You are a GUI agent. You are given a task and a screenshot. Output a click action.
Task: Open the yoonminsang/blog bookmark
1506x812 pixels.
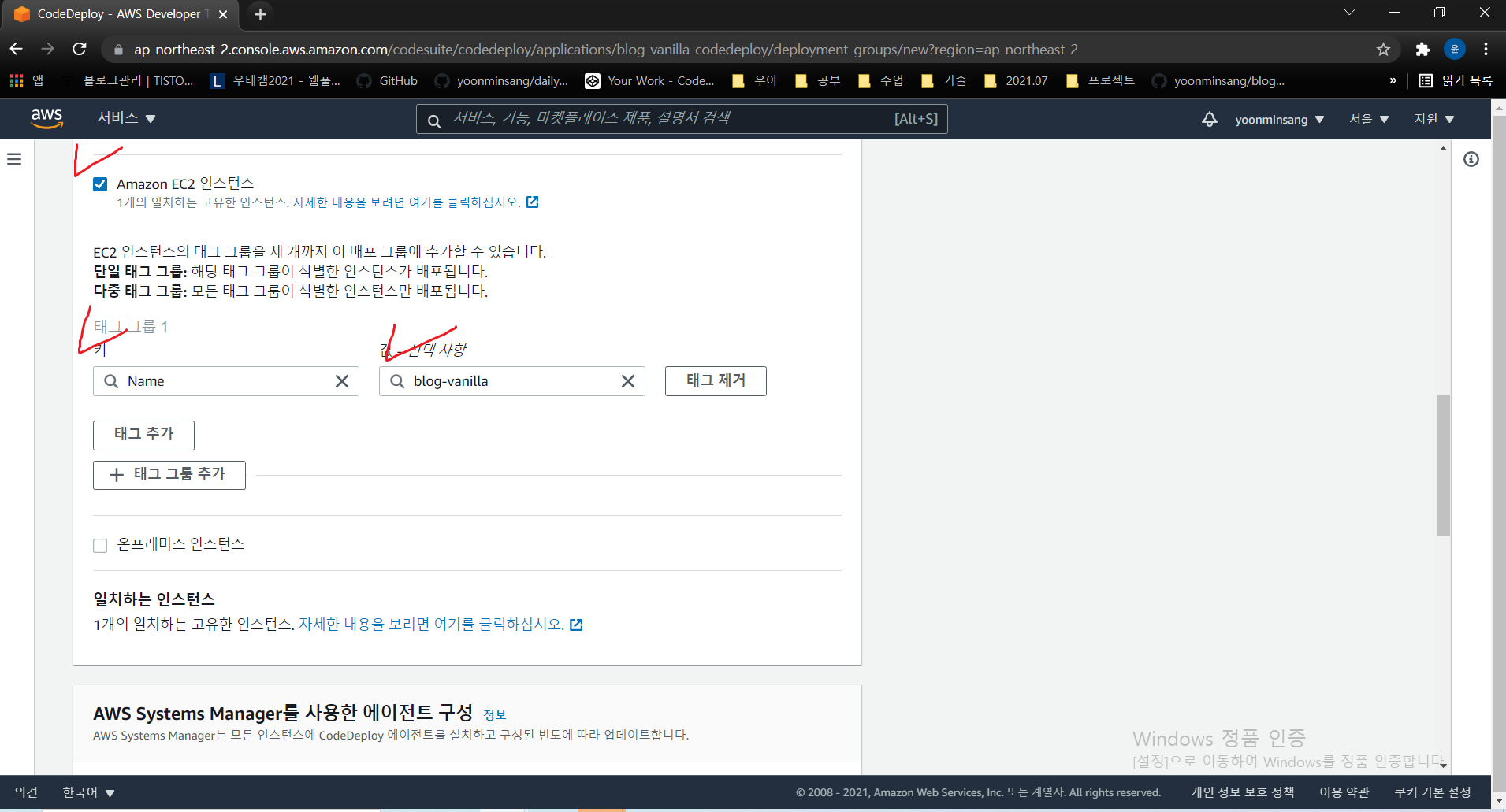pyautogui.click(x=1218, y=80)
